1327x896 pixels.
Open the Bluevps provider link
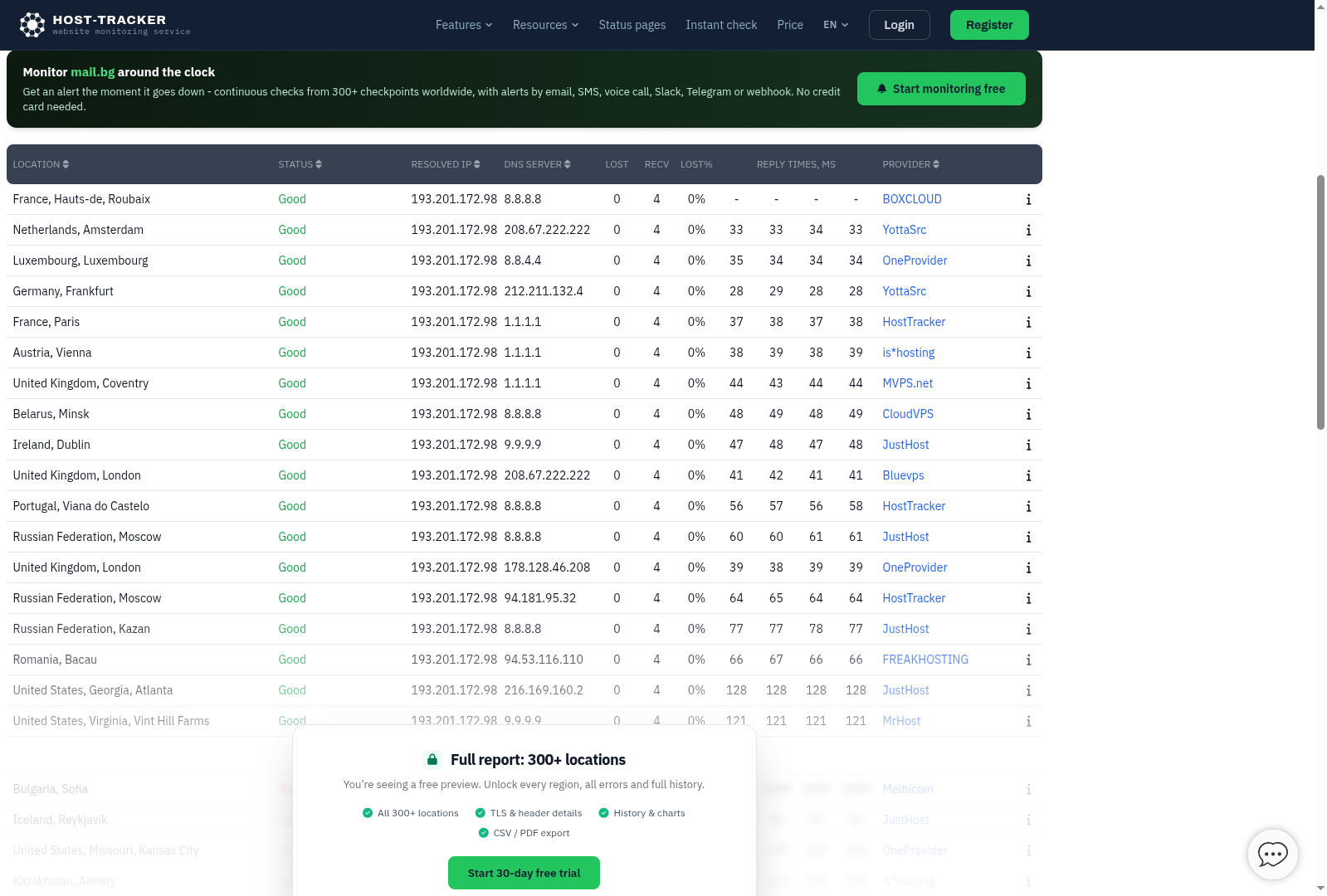[903, 475]
